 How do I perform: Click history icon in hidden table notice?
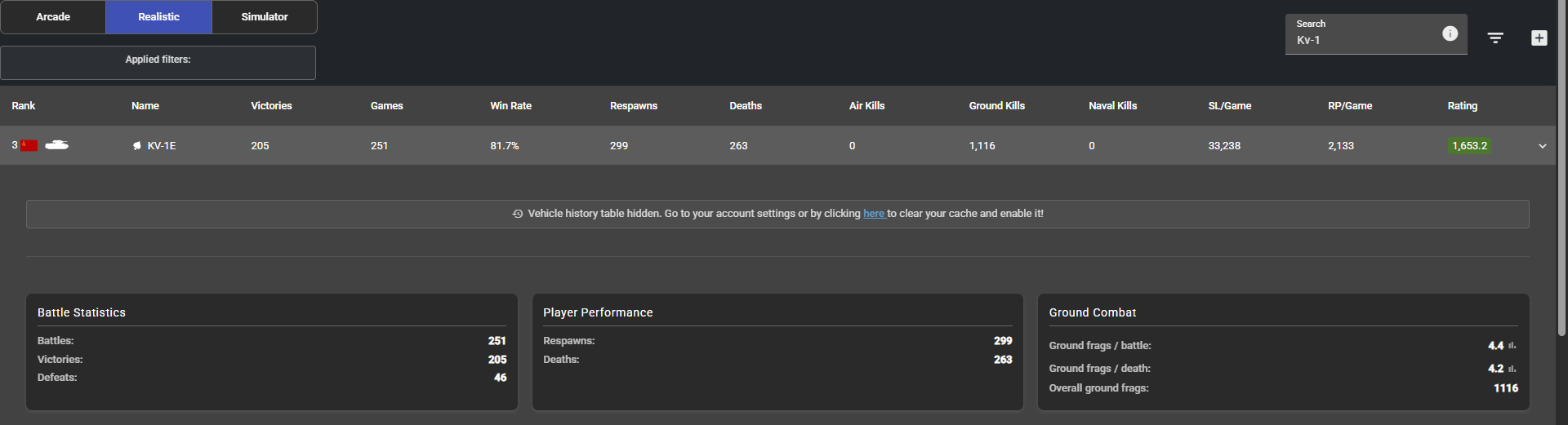click(x=518, y=214)
